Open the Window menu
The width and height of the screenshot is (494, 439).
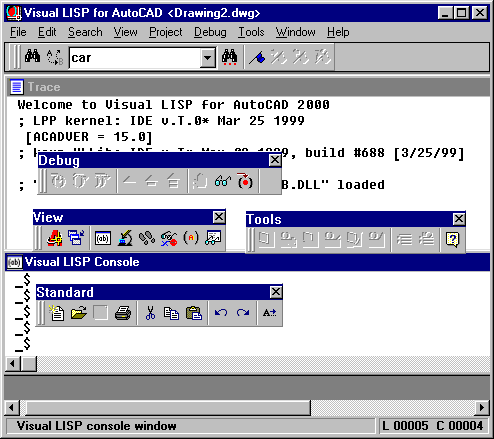point(295,32)
